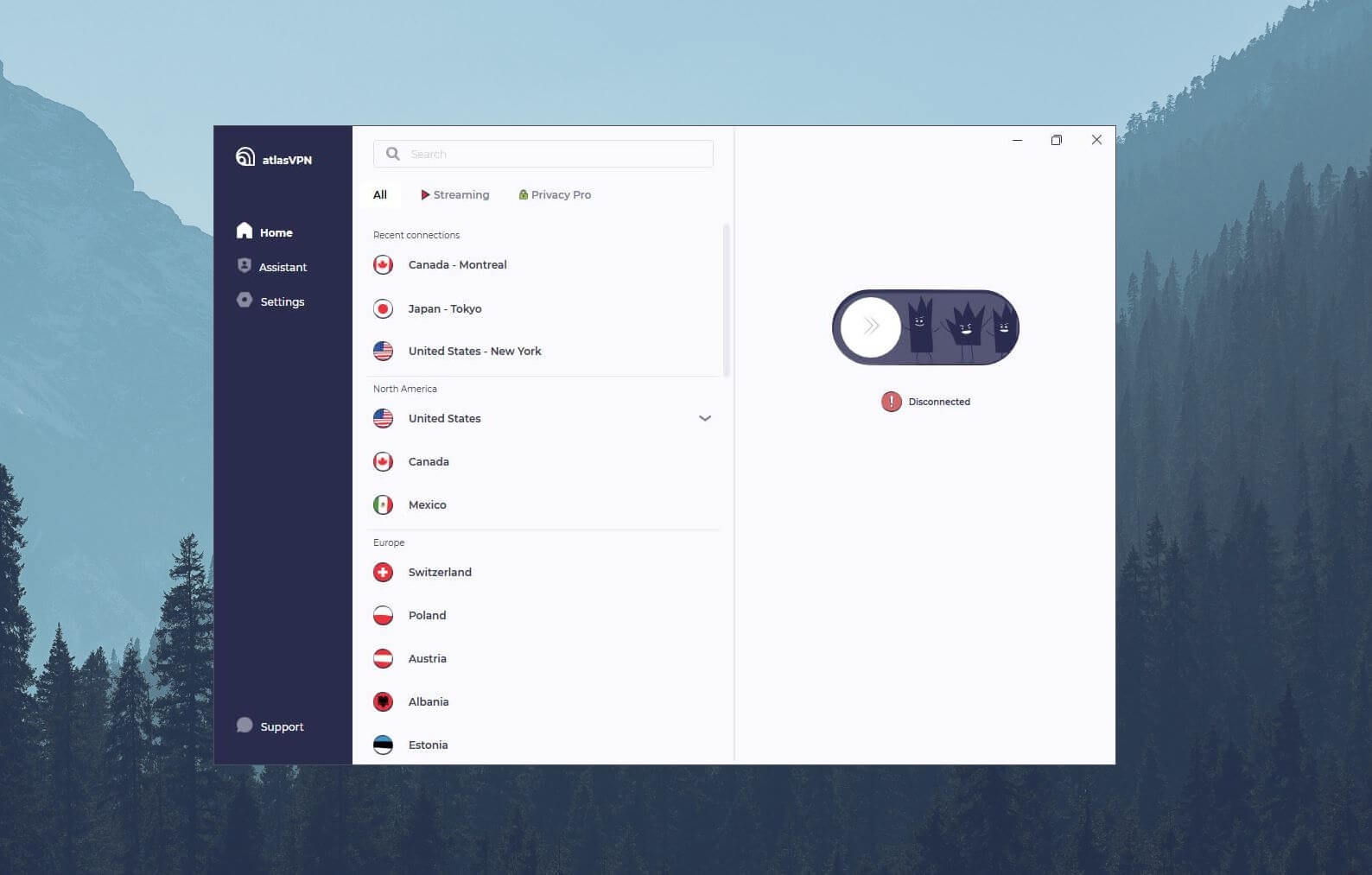Maximize the atlasVPN window
Image resolution: width=1372 pixels, height=875 pixels.
1056,140
